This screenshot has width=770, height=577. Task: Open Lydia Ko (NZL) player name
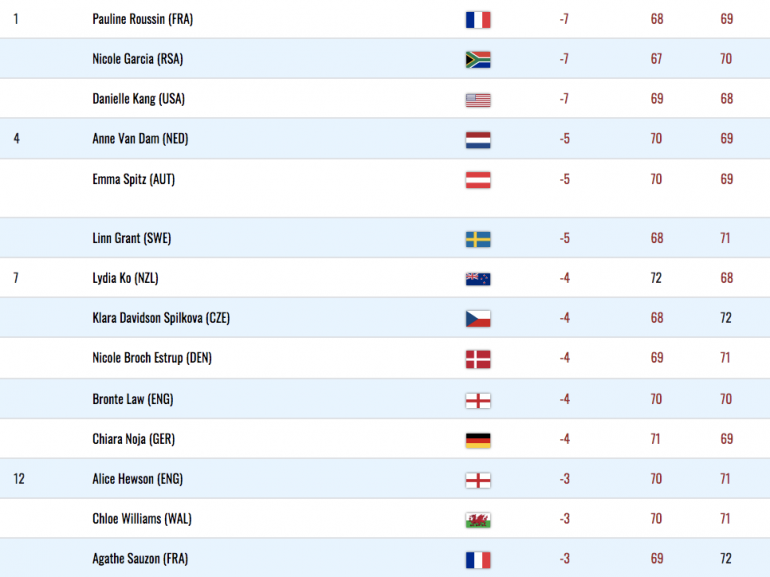125,278
